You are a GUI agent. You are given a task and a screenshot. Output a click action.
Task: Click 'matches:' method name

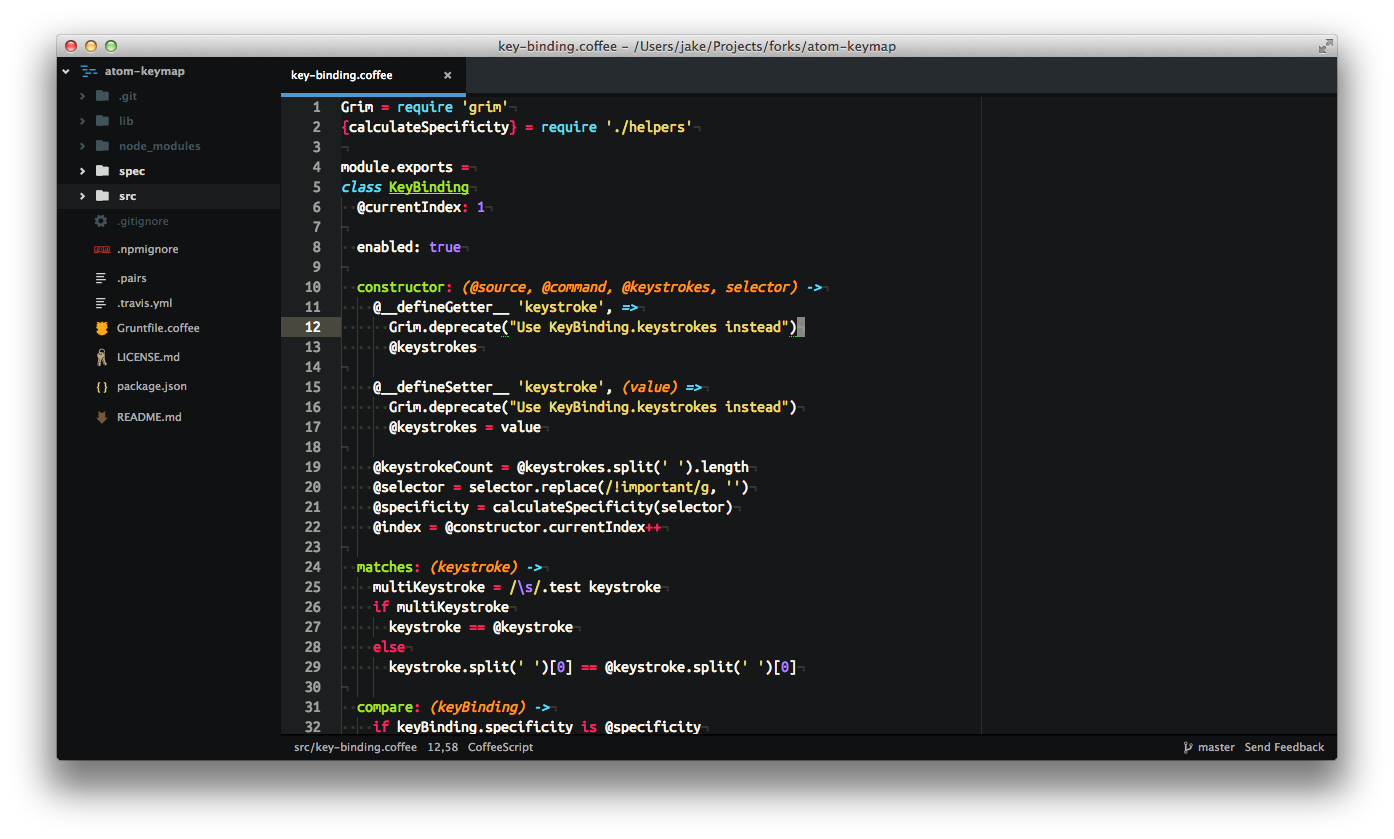coord(389,567)
